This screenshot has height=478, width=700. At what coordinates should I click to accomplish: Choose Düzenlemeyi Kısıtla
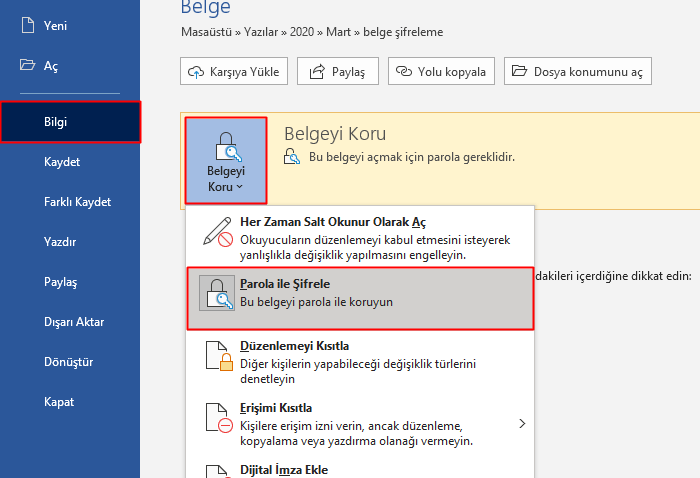point(360,361)
